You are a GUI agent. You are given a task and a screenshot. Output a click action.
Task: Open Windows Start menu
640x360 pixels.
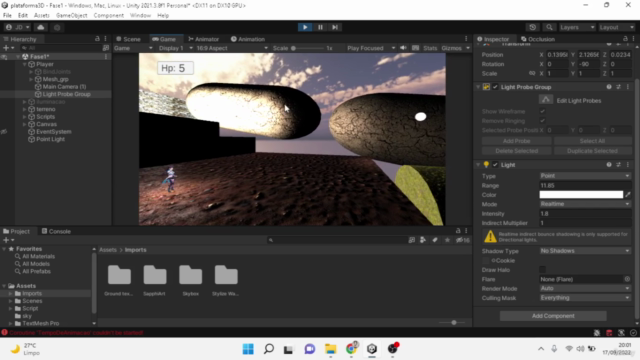point(248,349)
